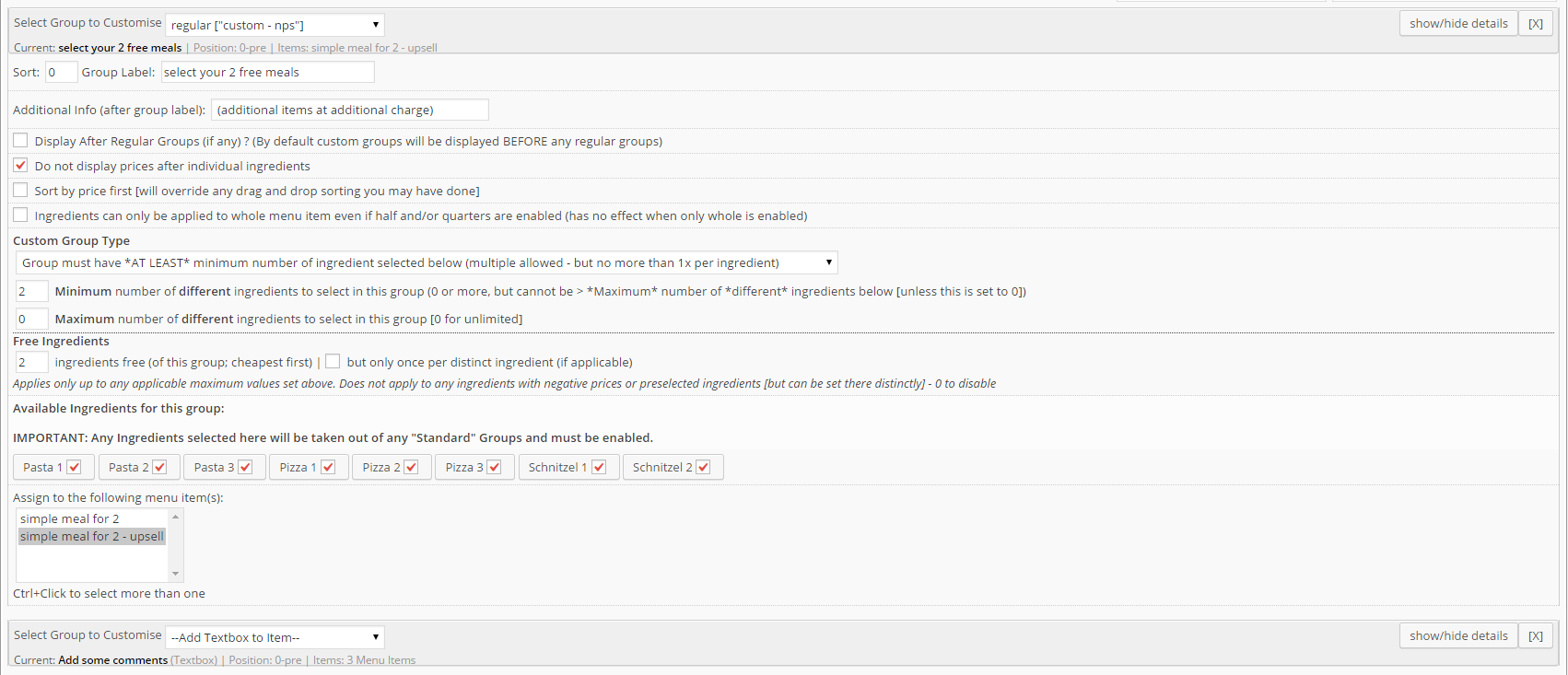
Task: Click the Additional Info text field
Action: tap(350, 110)
